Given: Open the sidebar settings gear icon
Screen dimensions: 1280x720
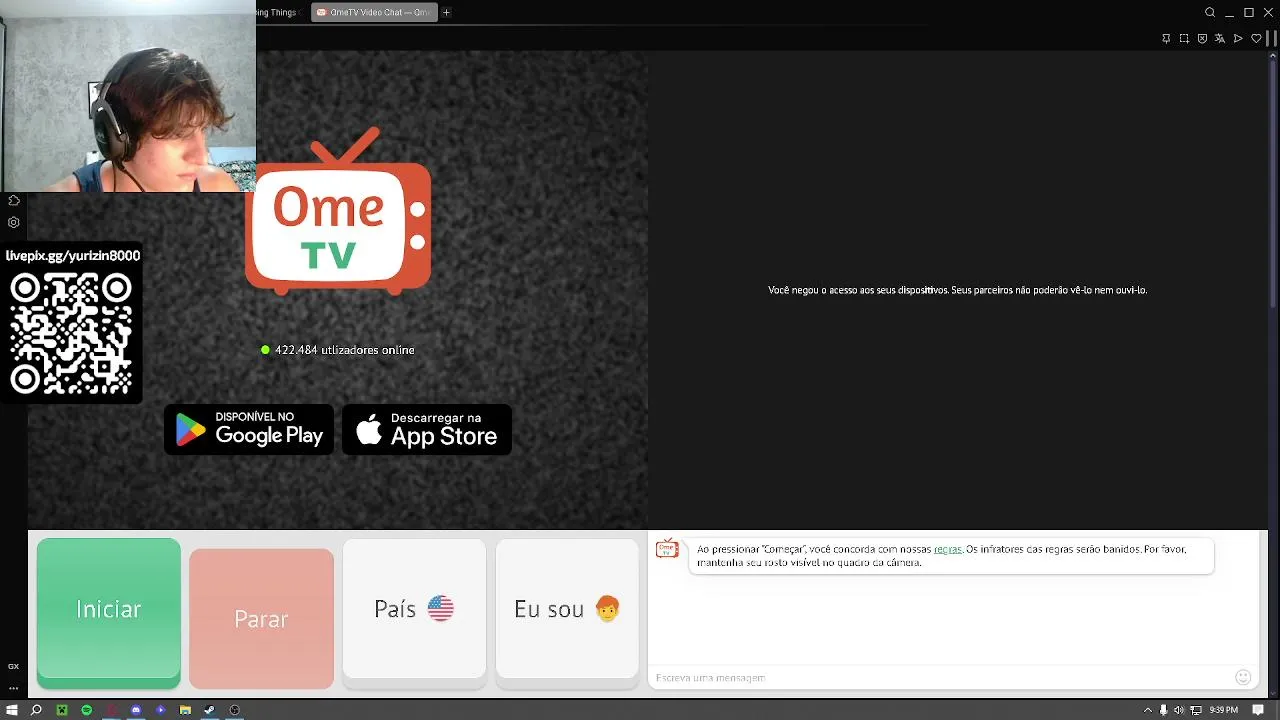Looking at the screenshot, I should [x=13, y=223].
